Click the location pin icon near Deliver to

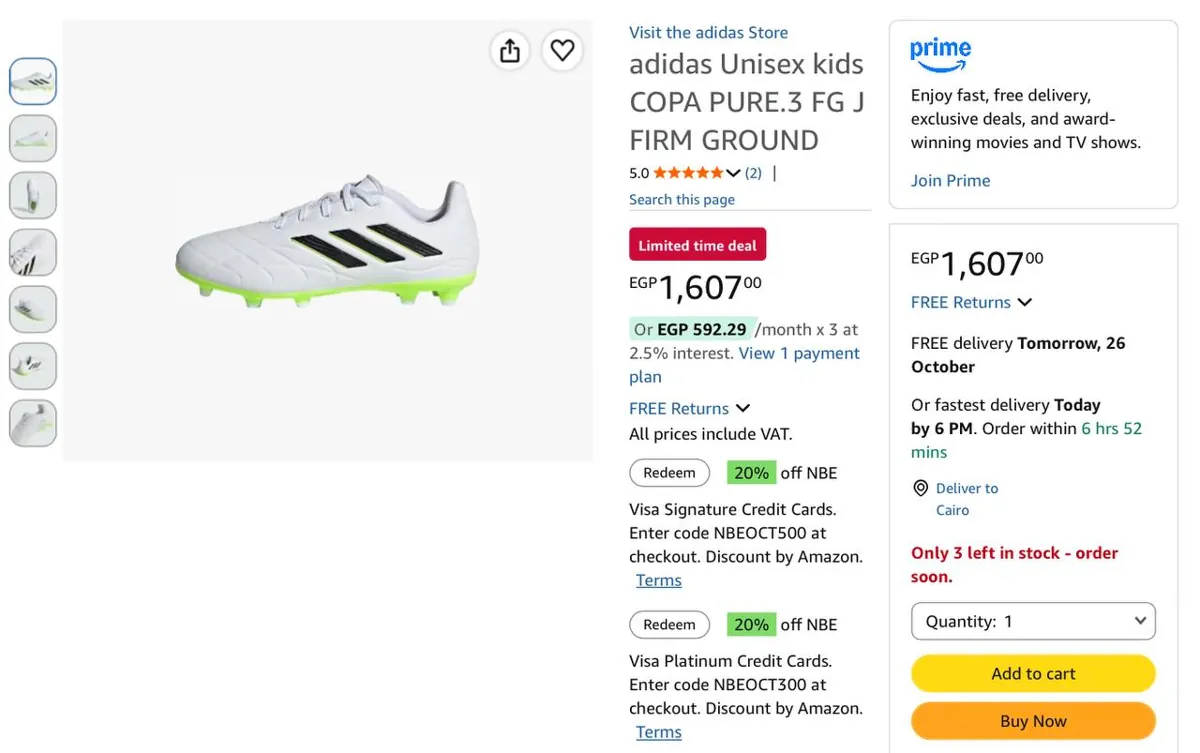(x=921, y=488)
